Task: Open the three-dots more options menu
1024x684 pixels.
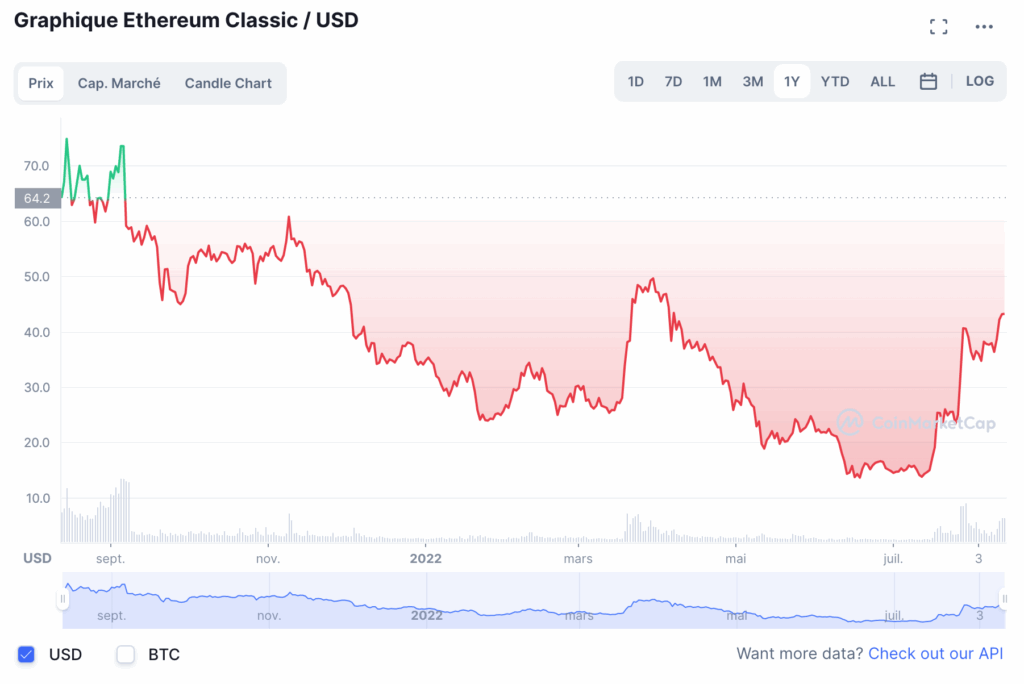Action: (x=985, y=27)
